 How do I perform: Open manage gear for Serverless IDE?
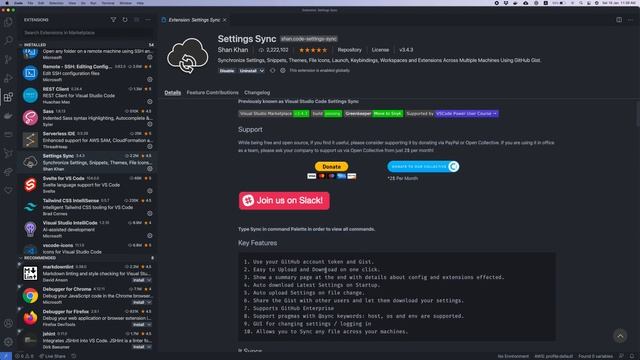point(150,146)
